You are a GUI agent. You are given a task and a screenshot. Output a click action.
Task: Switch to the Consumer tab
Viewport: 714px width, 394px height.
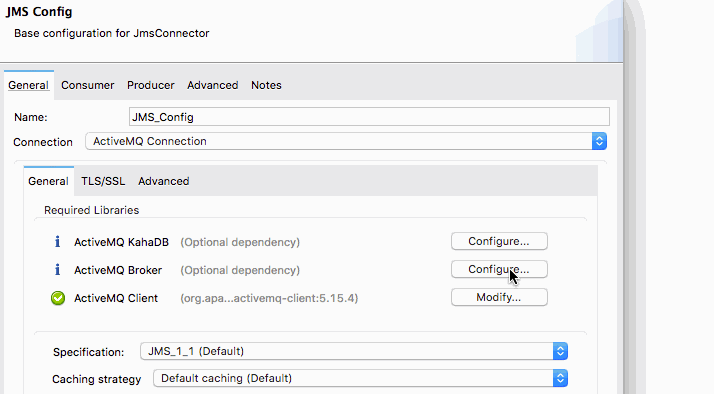87,85
